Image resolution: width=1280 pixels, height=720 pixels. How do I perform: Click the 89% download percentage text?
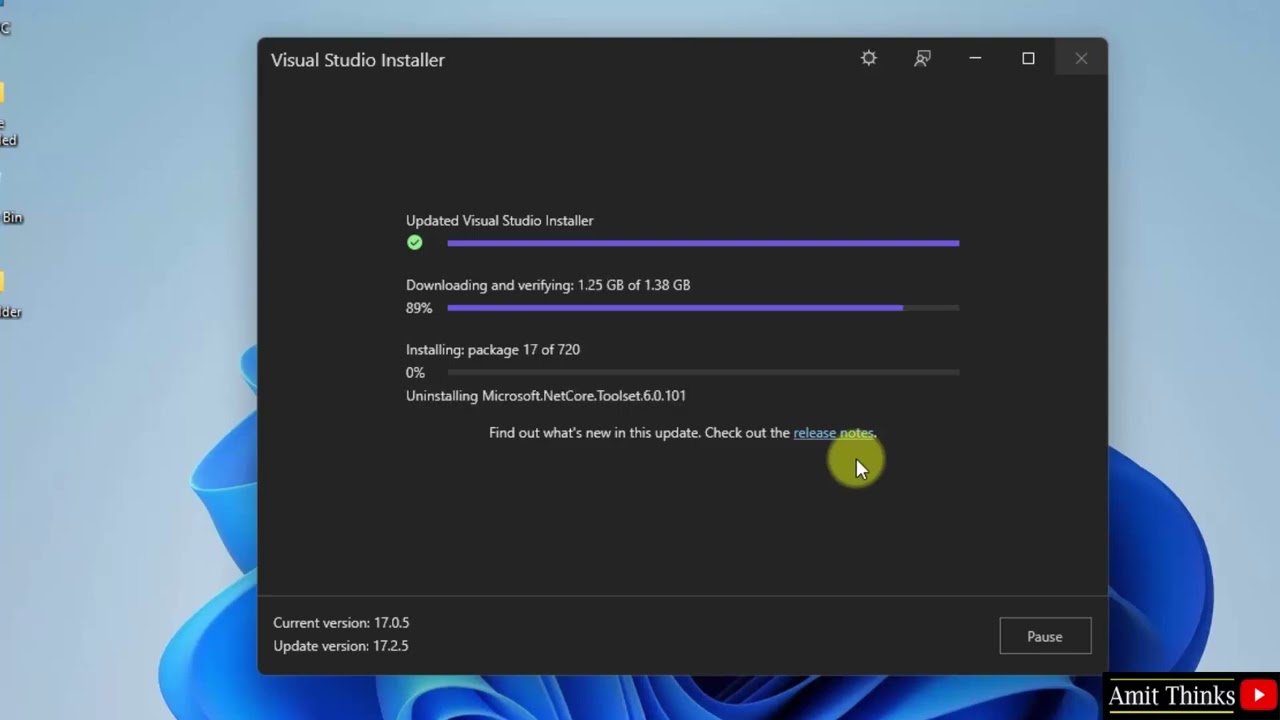pos(419,308)
